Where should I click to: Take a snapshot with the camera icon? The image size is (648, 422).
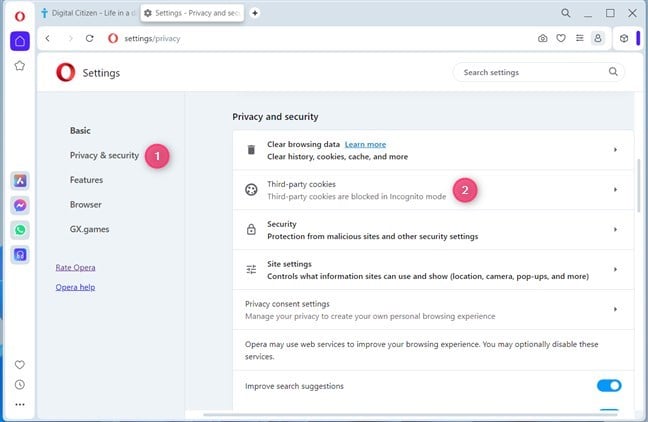[543, 38]
